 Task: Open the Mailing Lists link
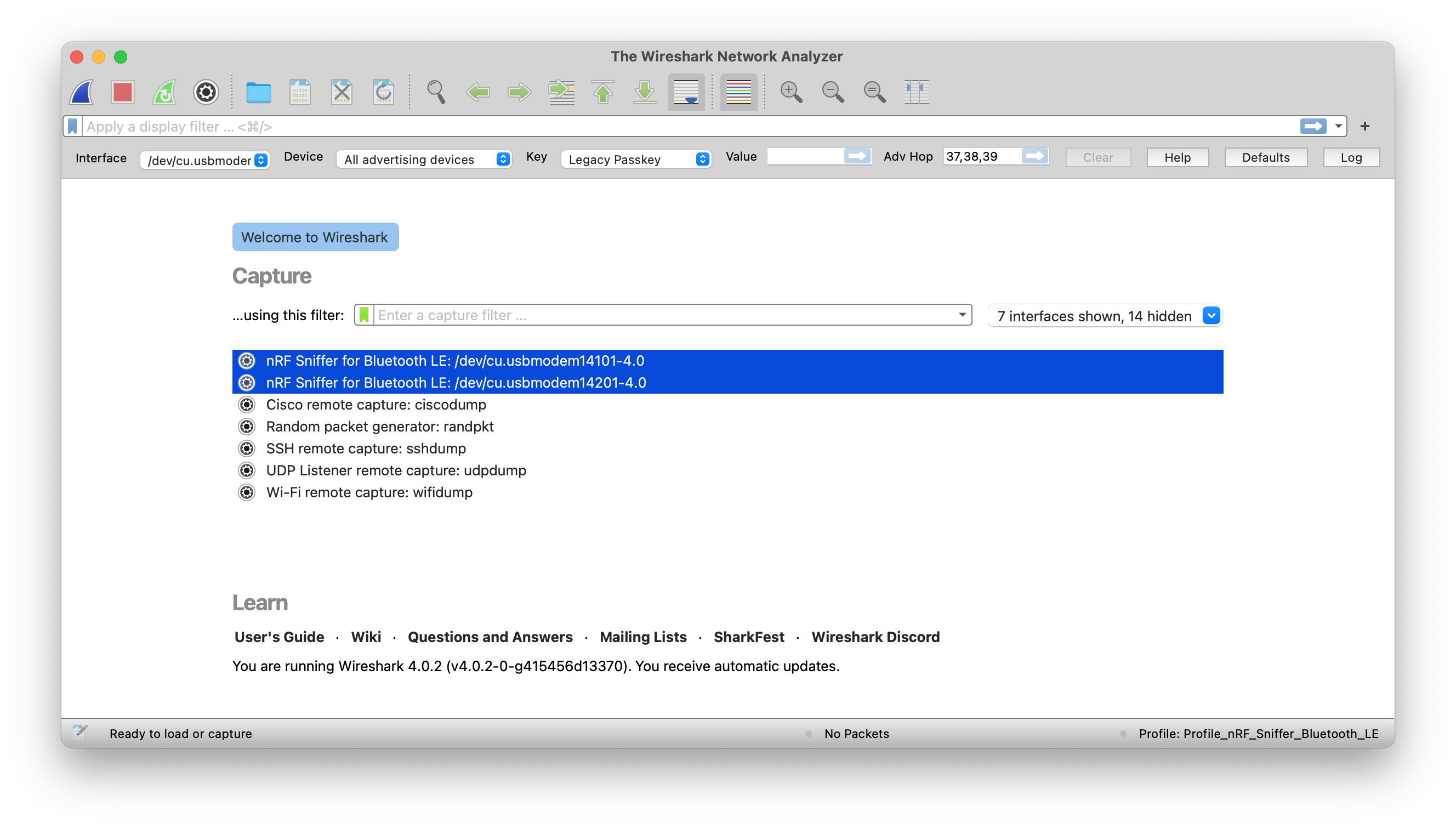pos(643,637)
